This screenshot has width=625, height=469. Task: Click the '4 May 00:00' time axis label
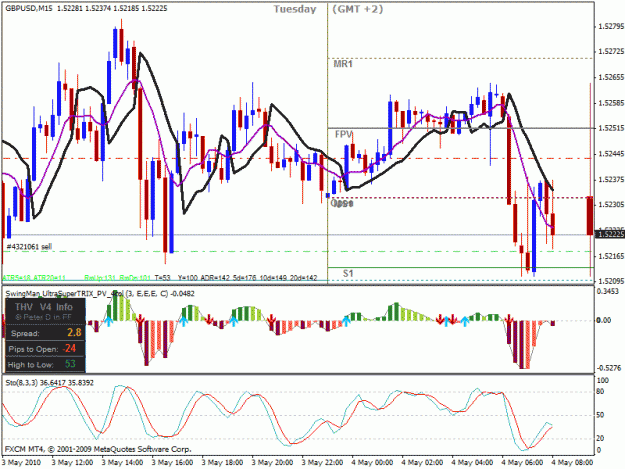click(372, 463)
